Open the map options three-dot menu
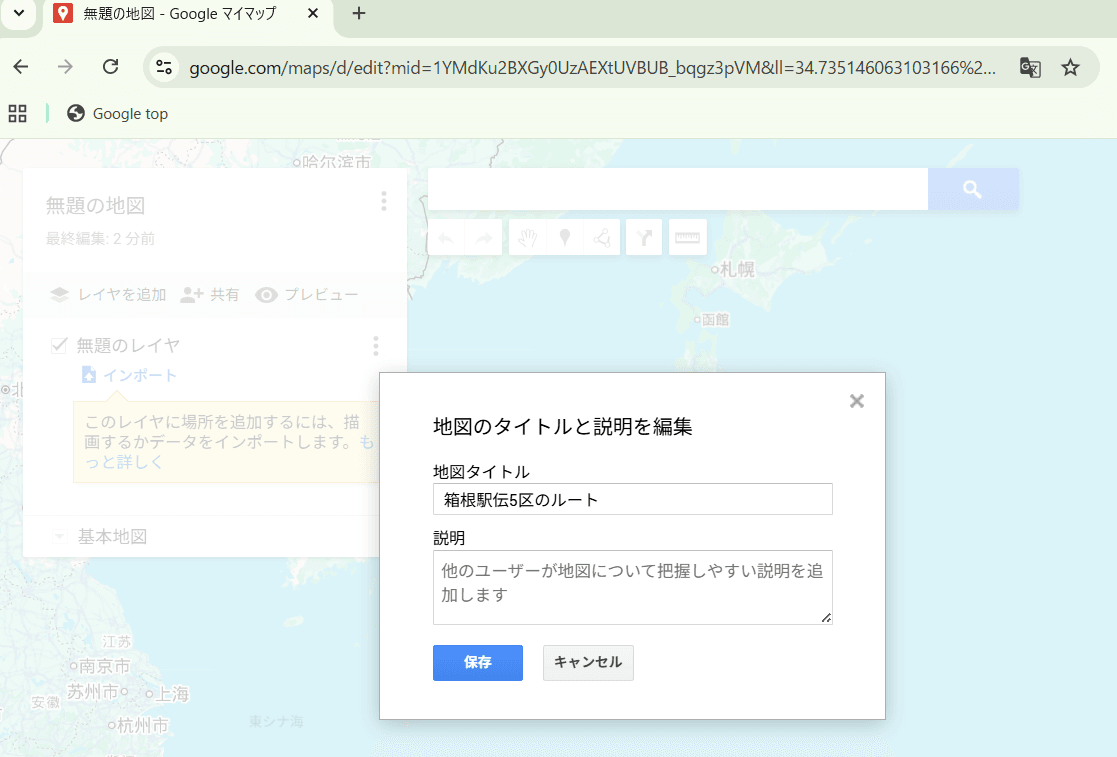 click(383, 203)
